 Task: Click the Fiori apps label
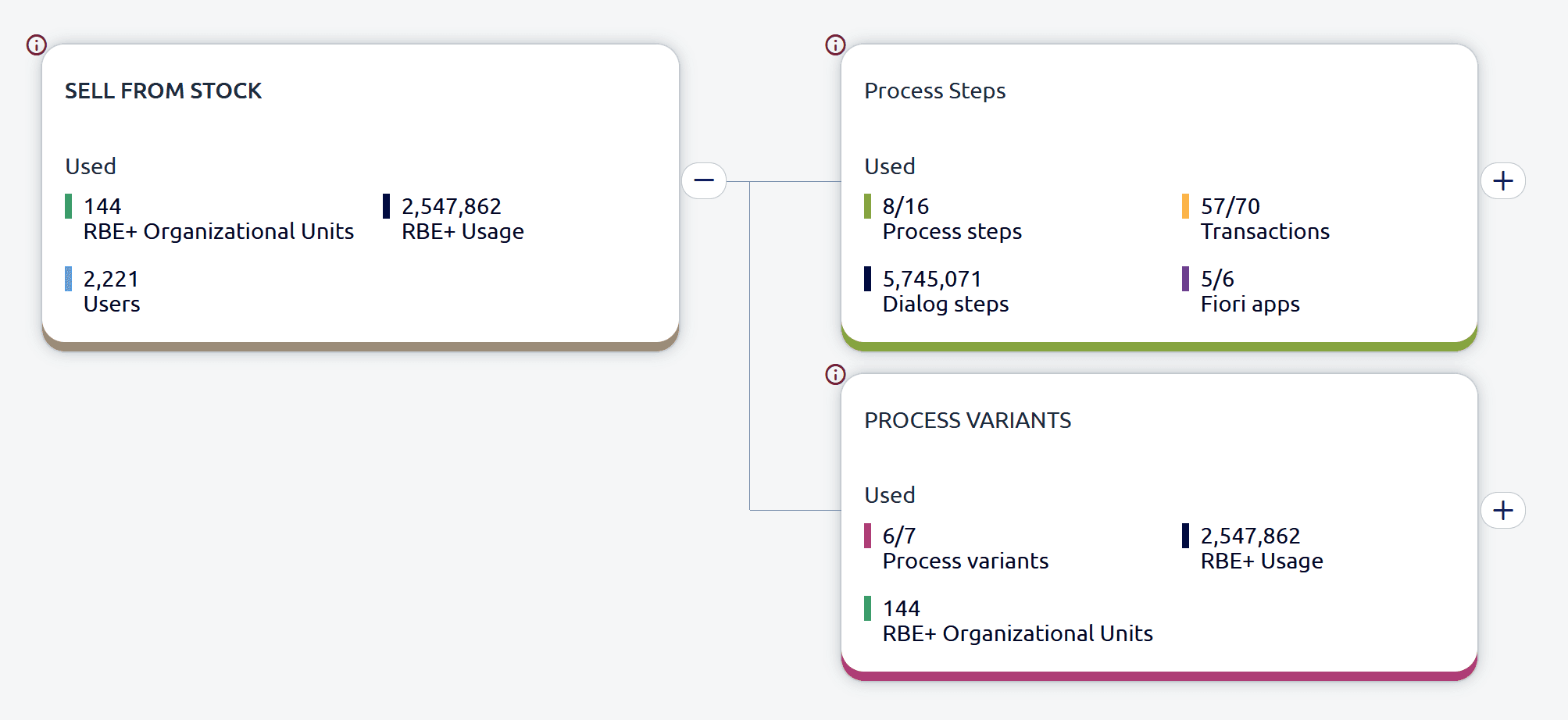tap(1250, 305)
